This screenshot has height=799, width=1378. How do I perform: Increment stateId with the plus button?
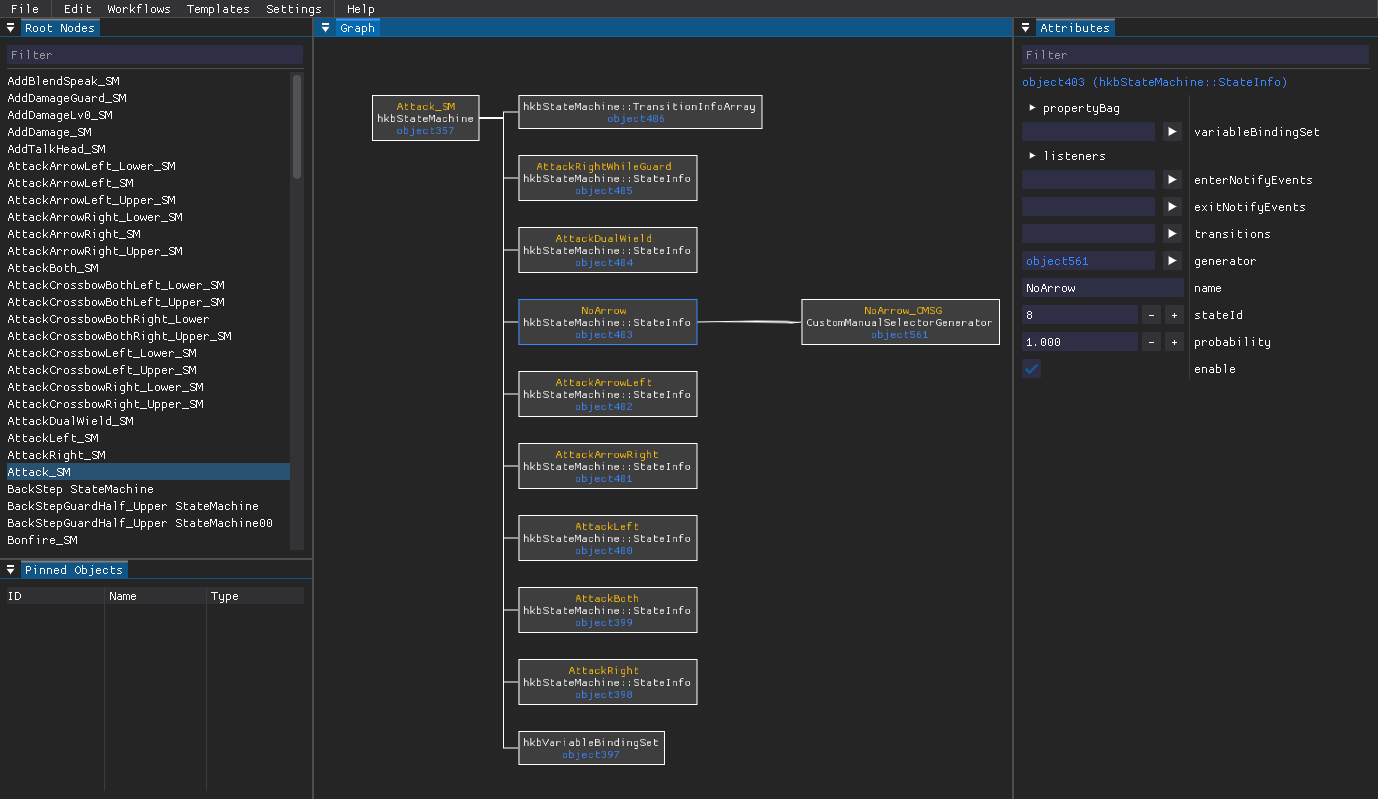1173,315
